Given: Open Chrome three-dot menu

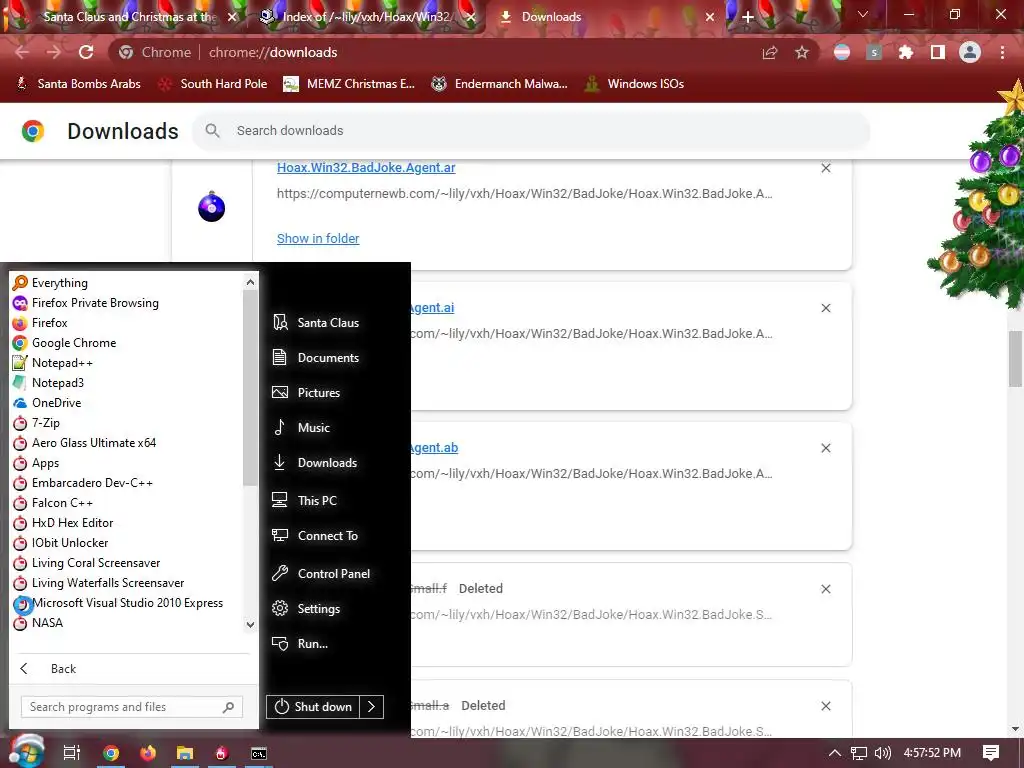Looking at the screenshot, I should tap(1002, 52).
